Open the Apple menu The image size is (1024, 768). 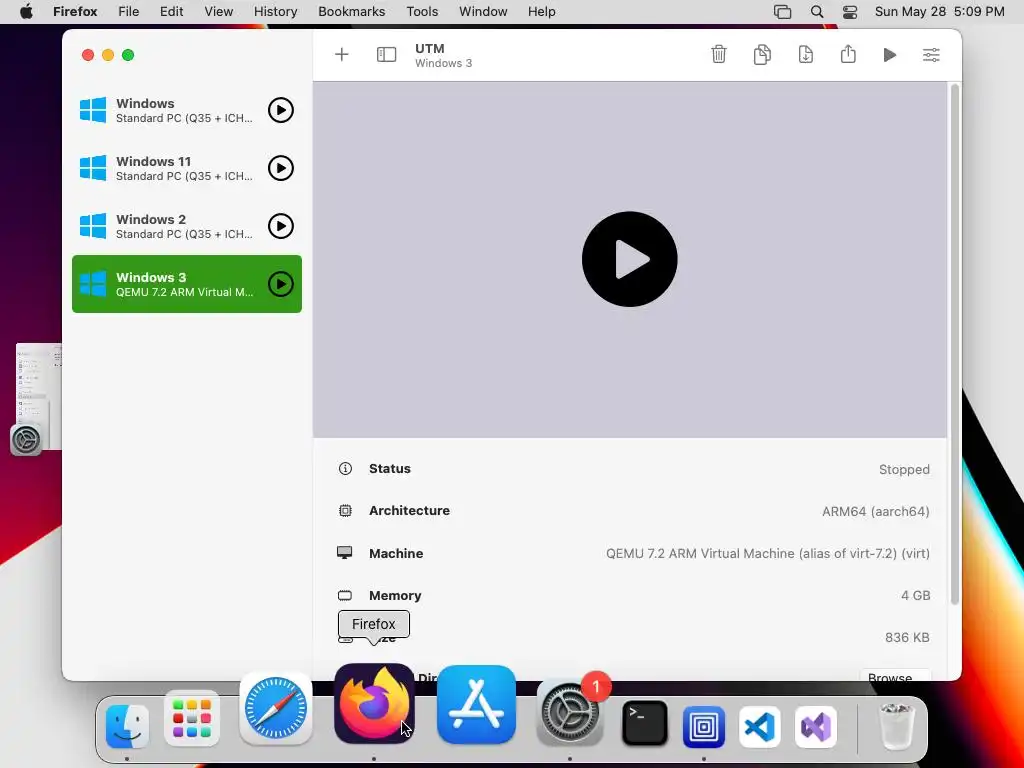pyautogui.click(x=26, y=12)
